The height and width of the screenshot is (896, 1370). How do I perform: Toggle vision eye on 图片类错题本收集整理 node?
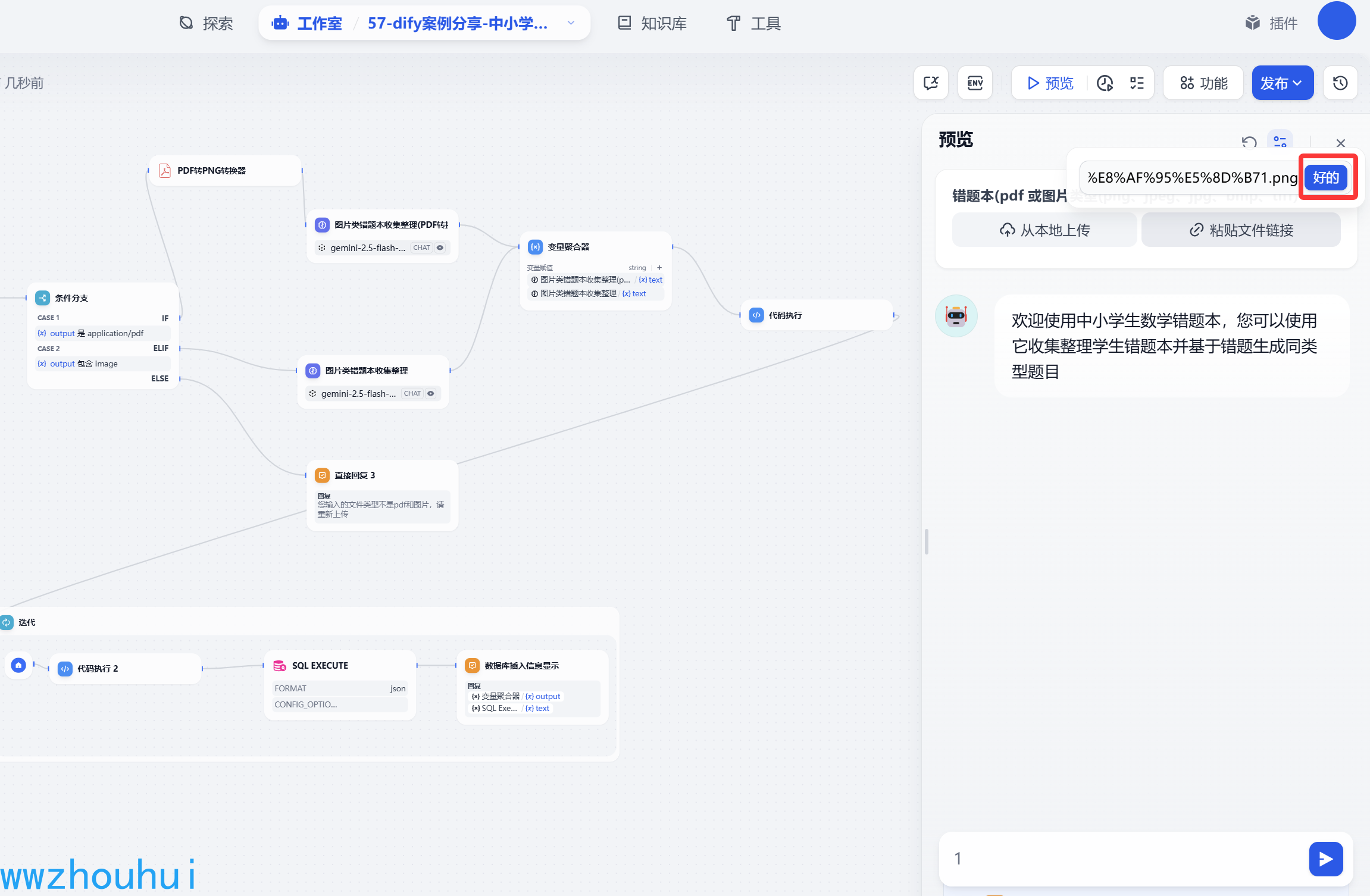tap(431, 393)
